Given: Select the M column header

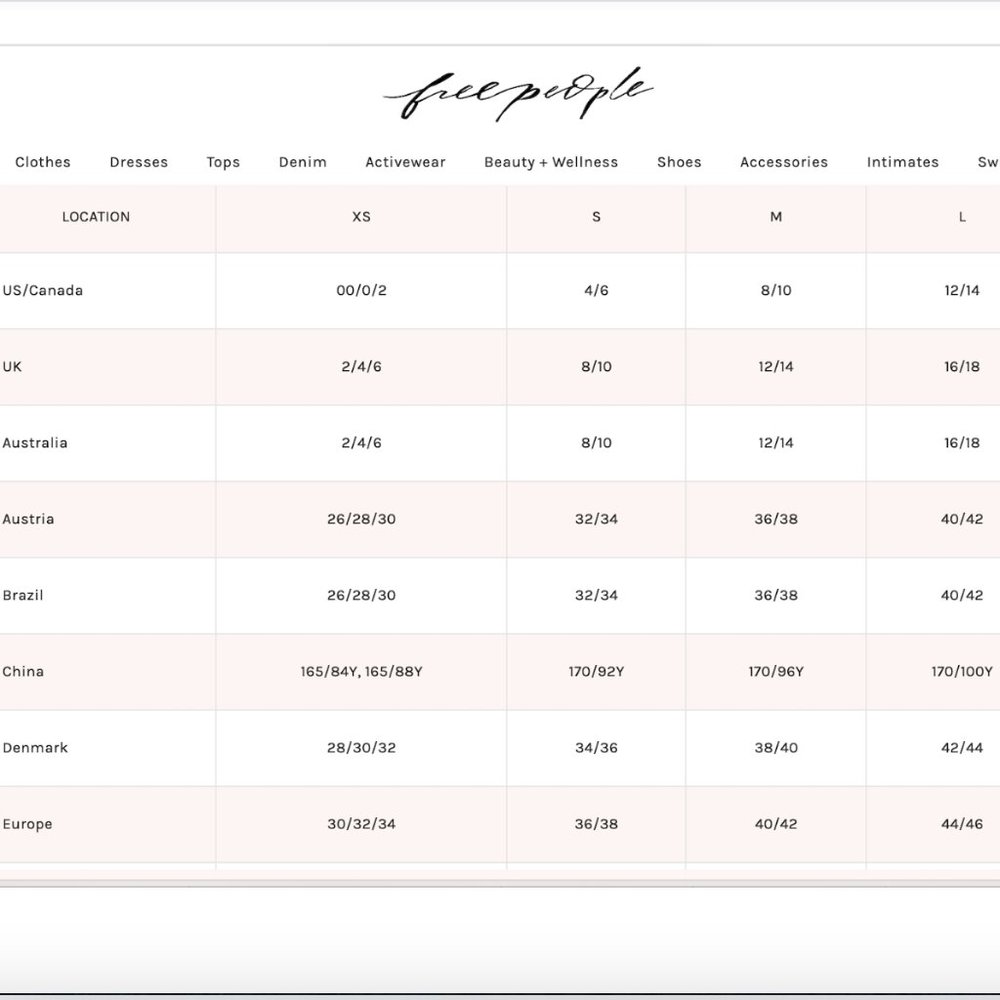Looking at the screenshot, I should [x=776, y=217].
